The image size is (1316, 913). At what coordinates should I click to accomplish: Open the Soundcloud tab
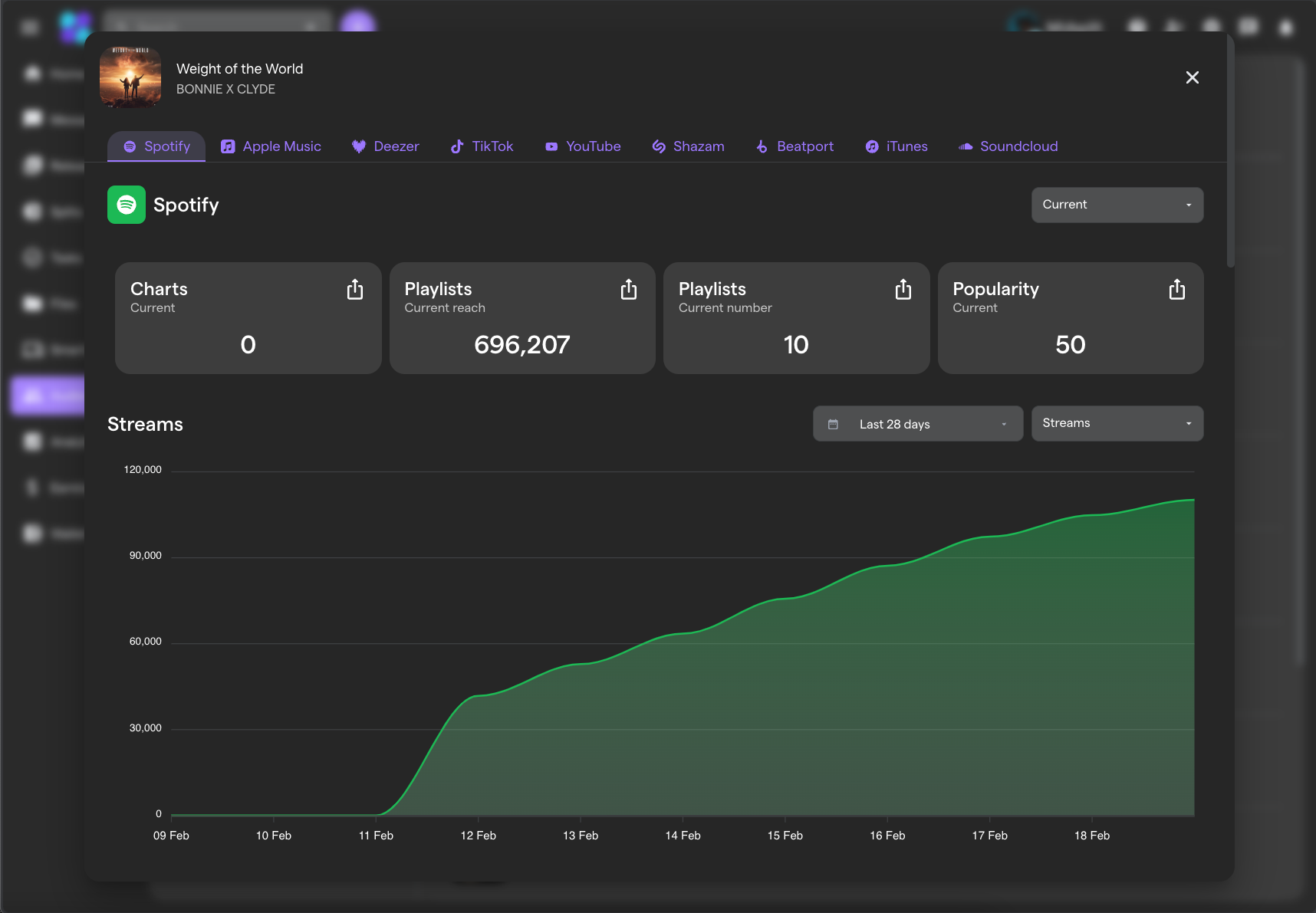[1008, 146]
